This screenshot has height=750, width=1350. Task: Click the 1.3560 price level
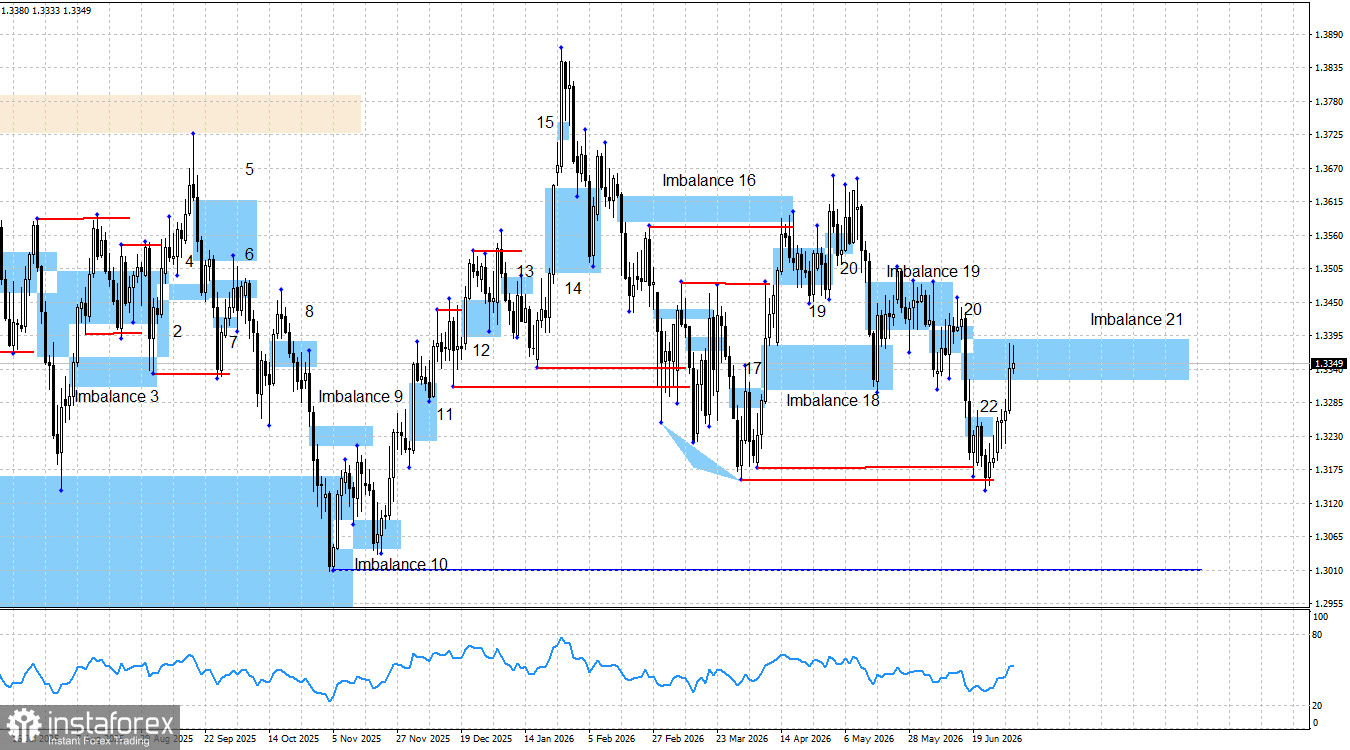pos(1330,236)
